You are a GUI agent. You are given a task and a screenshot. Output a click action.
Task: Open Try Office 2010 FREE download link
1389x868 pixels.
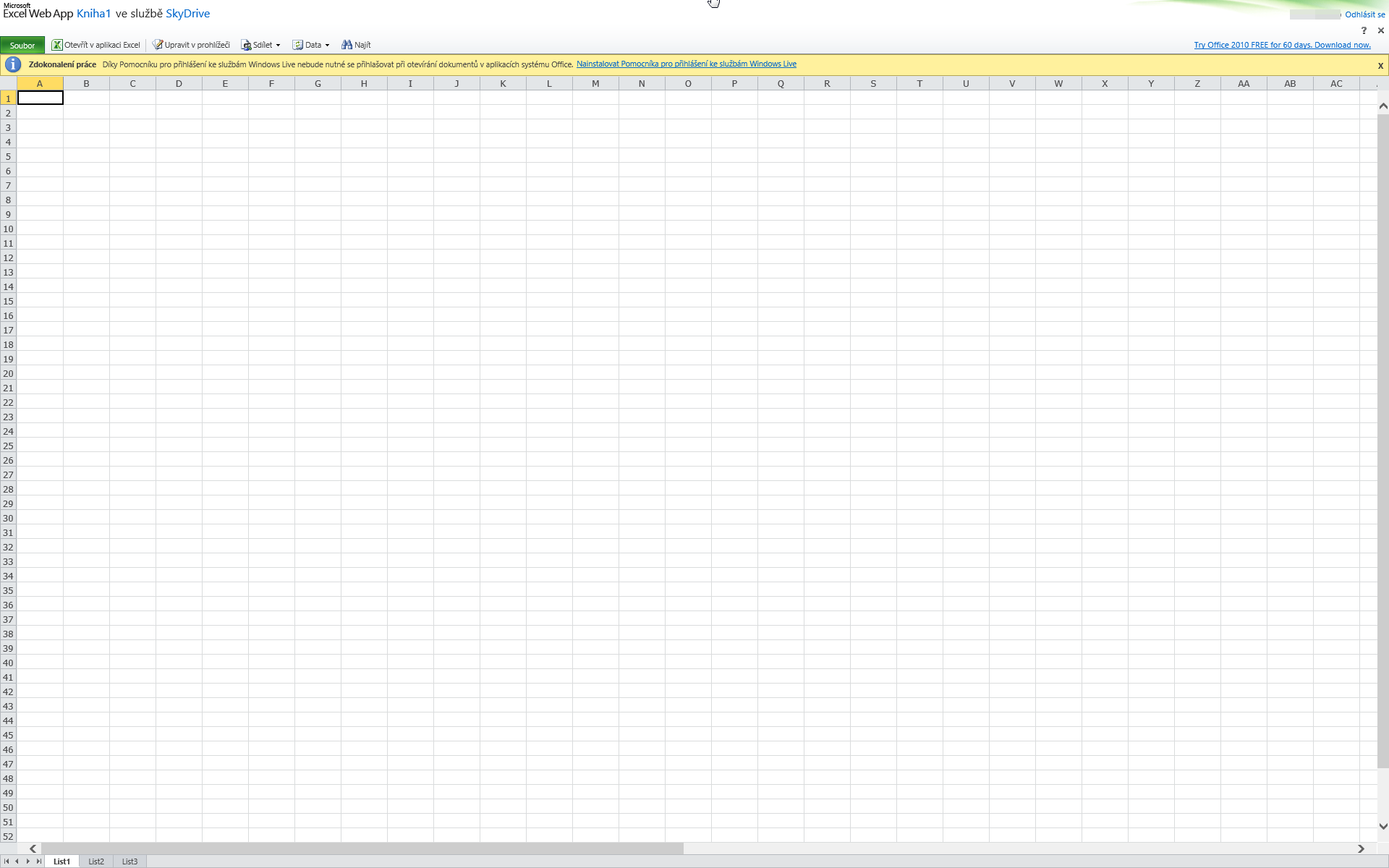1282,45
